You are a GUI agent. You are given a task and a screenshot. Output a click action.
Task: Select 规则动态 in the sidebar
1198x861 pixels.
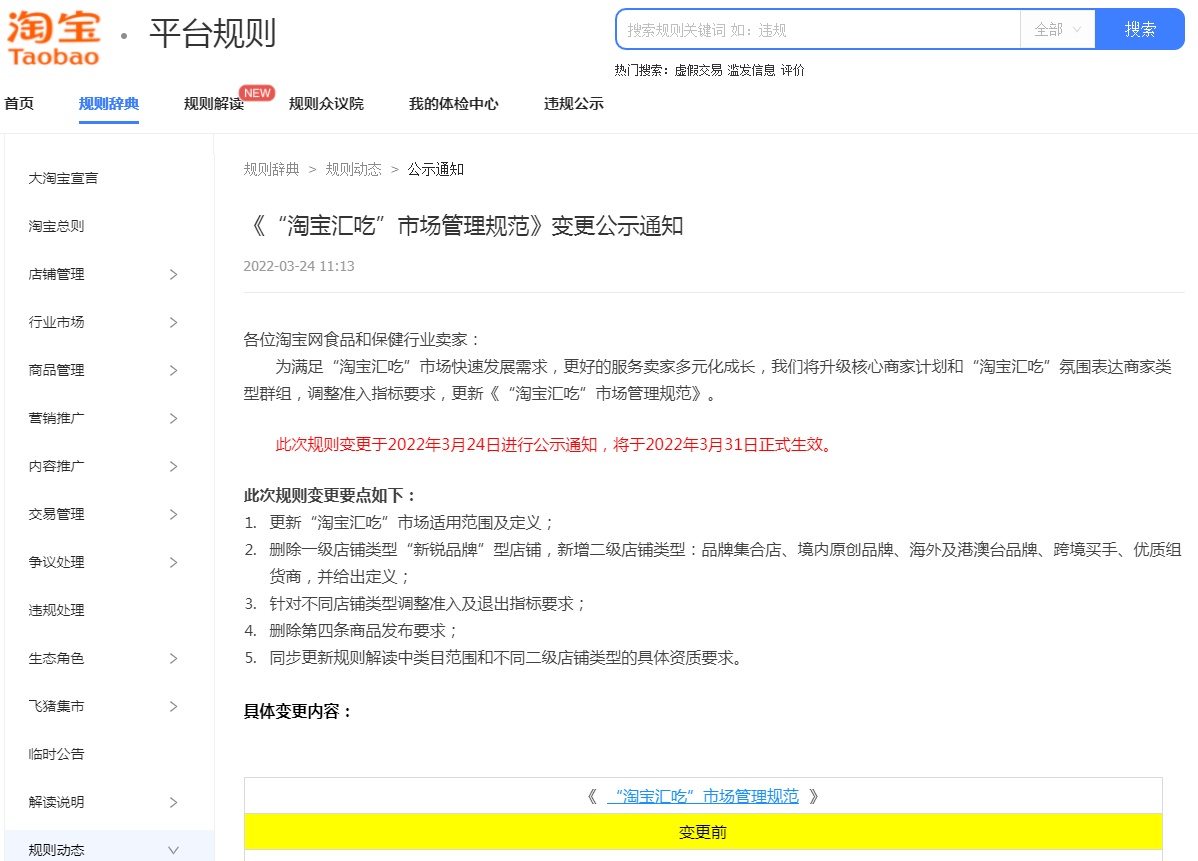[x=57, y=850]
